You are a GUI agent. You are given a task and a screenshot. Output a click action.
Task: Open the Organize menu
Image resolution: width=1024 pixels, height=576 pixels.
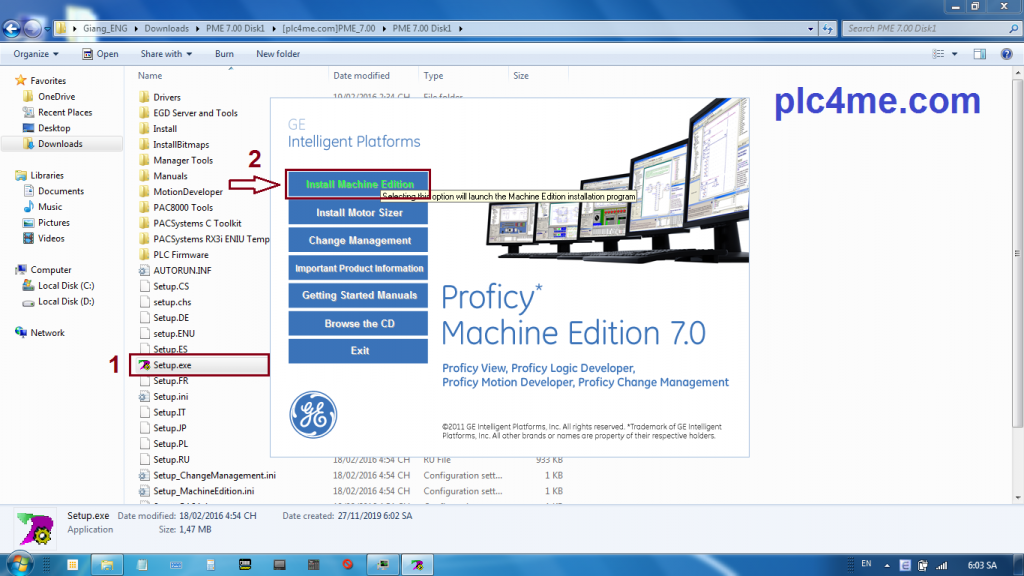click(x=36, y=54)
